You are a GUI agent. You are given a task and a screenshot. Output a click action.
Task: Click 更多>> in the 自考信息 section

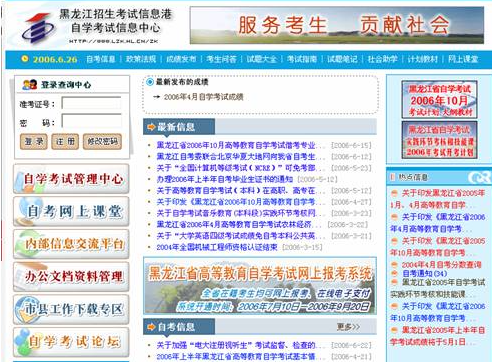coord(348,327)
